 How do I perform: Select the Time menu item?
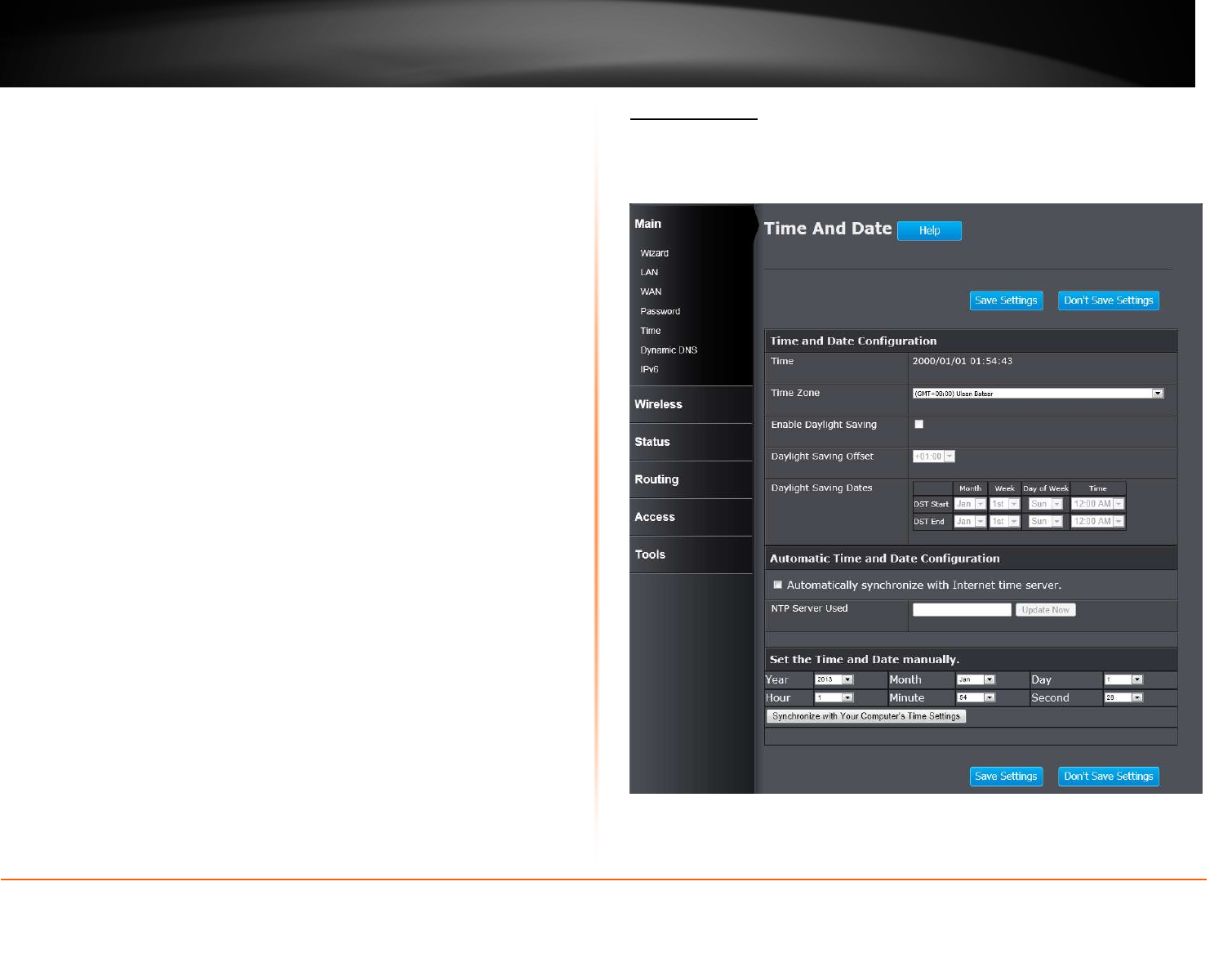(651, 331)
